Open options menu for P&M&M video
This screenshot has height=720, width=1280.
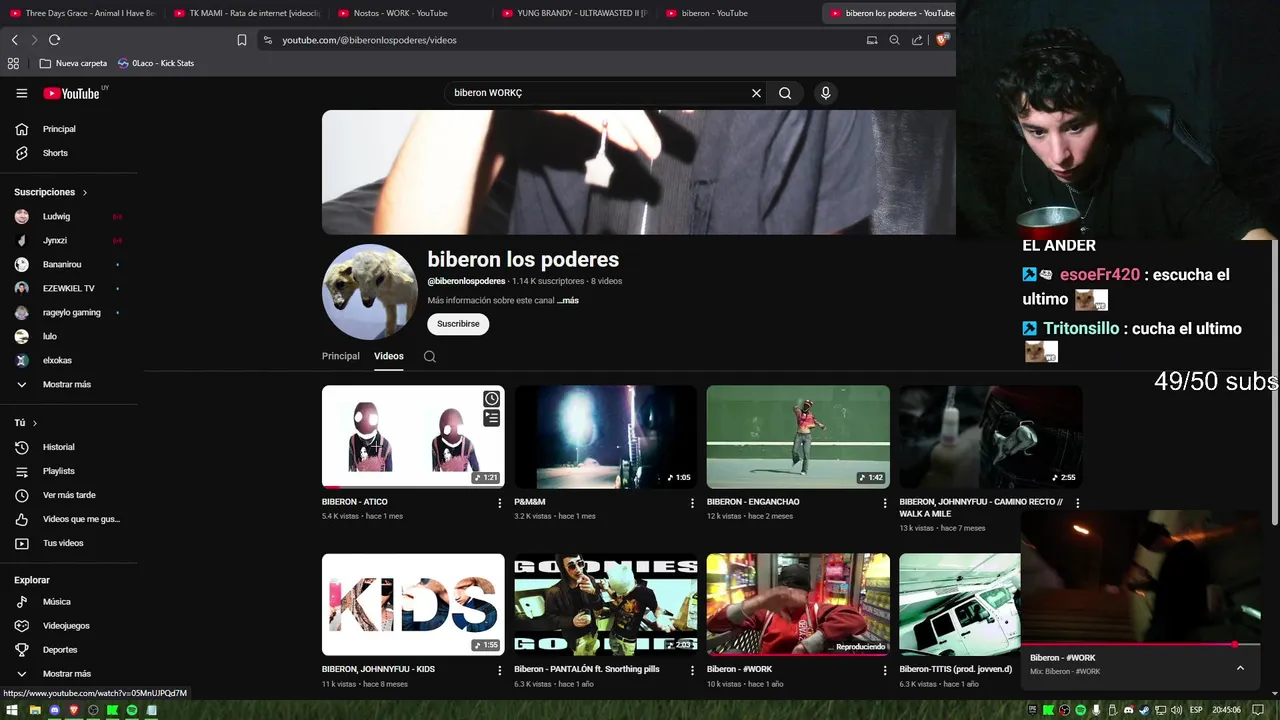[x=692, y=503]
